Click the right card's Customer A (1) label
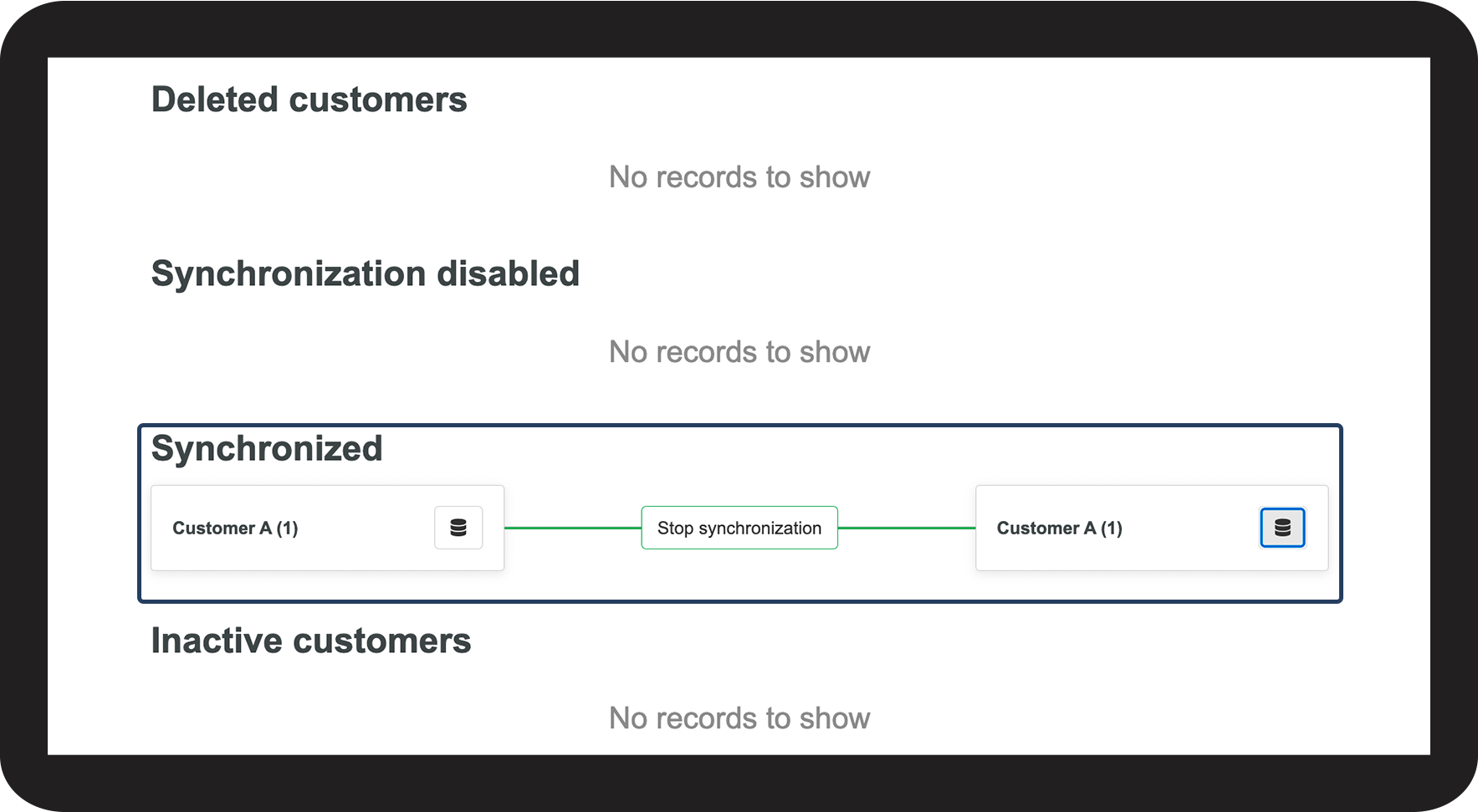 (1059, 529)
